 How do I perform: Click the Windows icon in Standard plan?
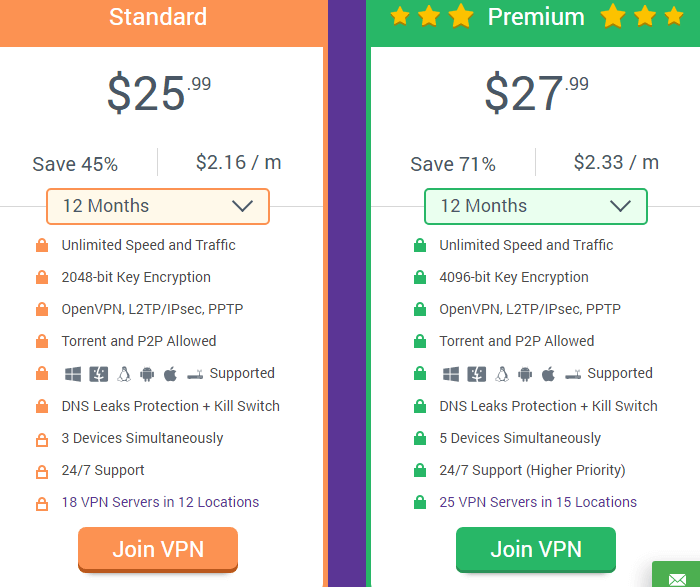73,374
